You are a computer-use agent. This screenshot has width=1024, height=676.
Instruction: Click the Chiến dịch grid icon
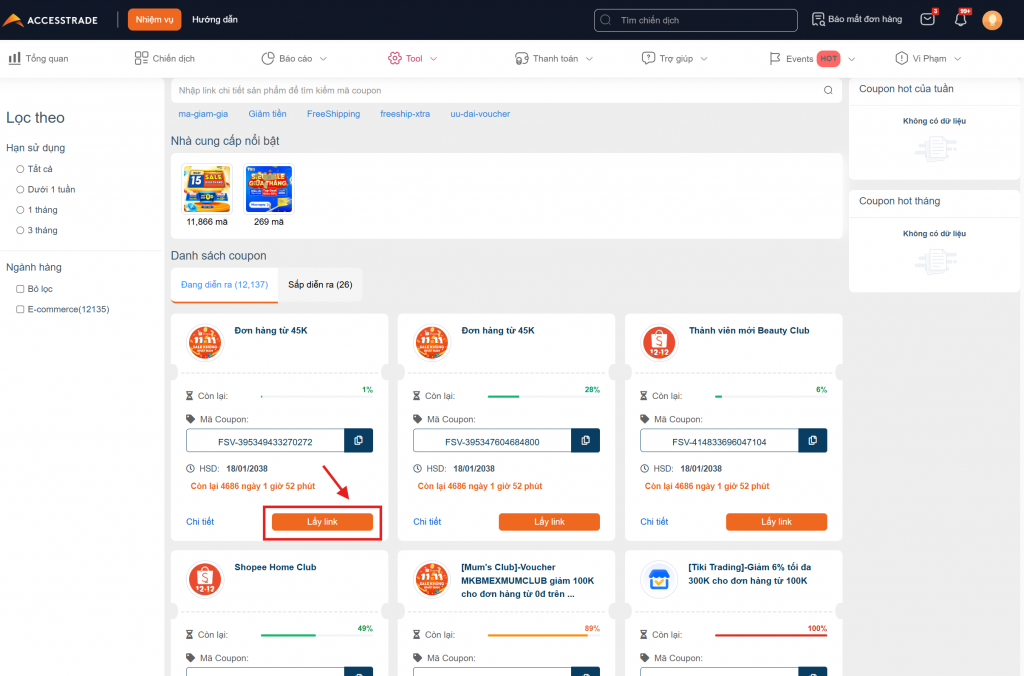(141, 58)
